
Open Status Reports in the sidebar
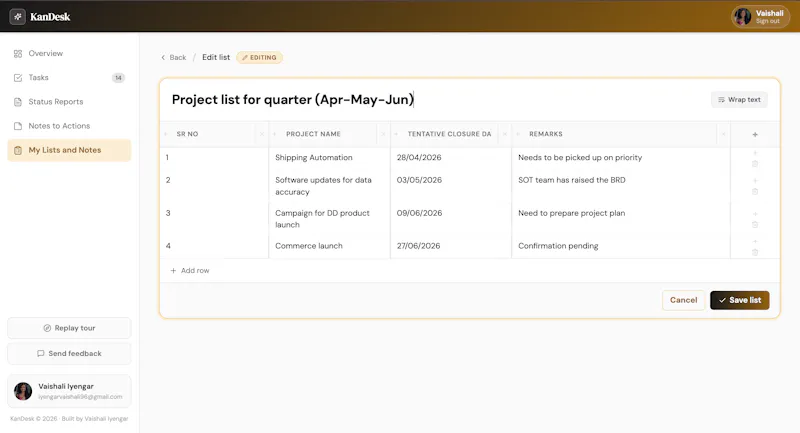pos(69,101)
